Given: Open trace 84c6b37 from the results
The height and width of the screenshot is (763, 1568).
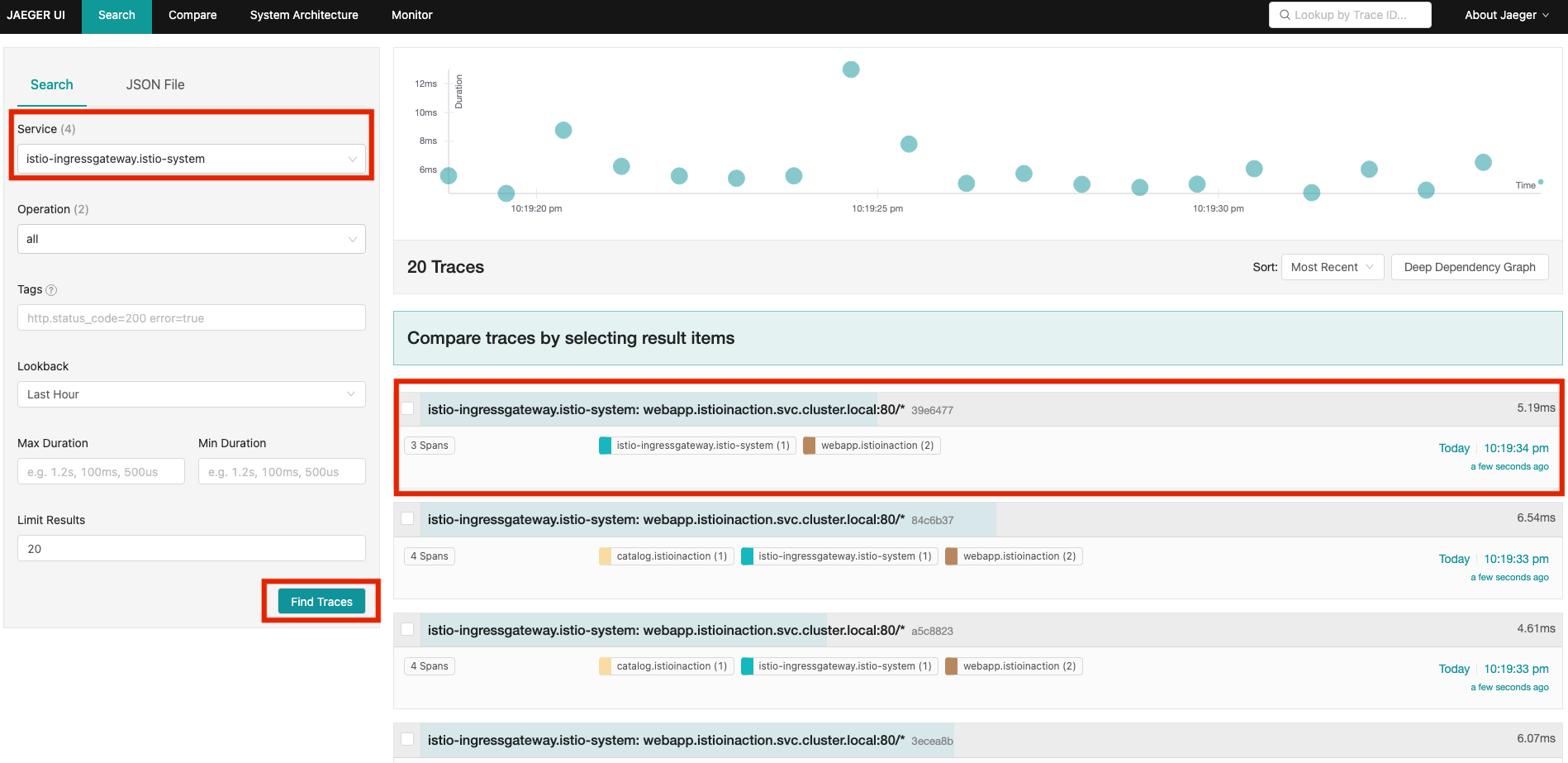Looking at the screenshot, I should coord(666,519).
